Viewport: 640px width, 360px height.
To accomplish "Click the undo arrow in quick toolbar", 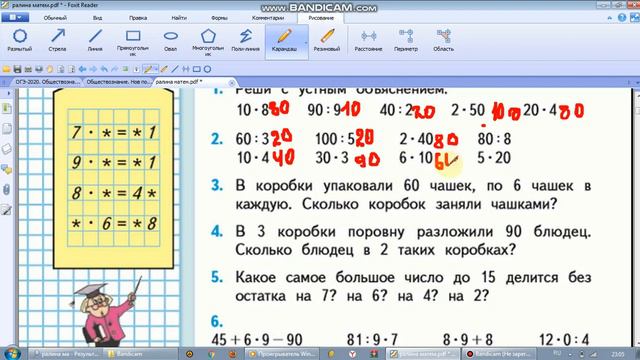I will (104, 69).
